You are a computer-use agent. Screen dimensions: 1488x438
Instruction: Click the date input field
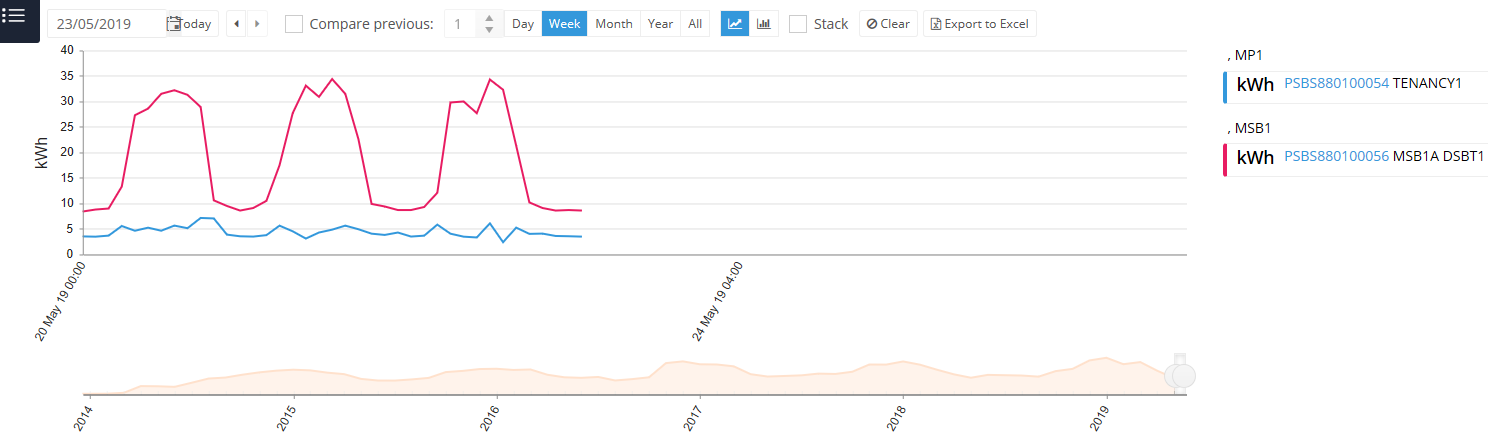coord(106,24)
